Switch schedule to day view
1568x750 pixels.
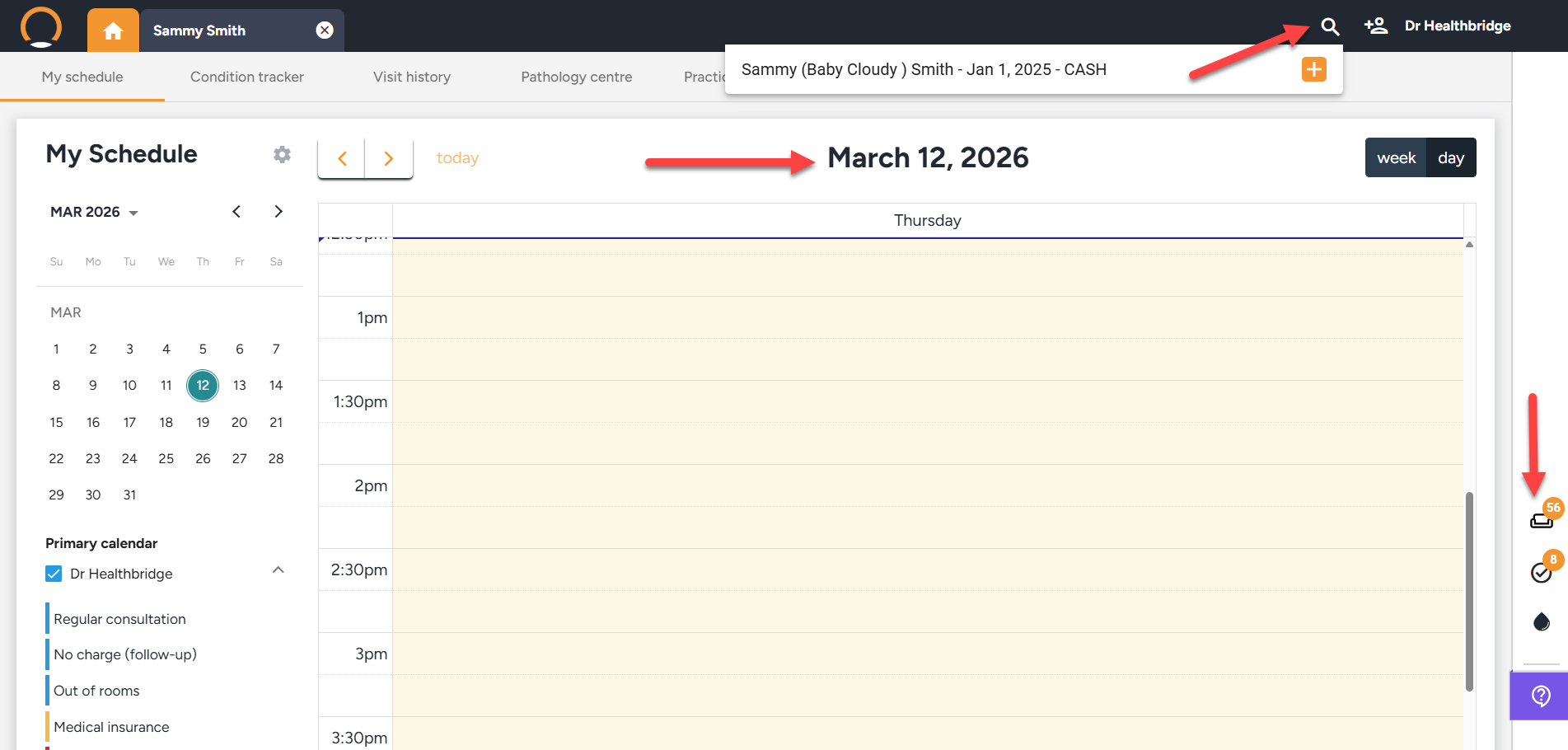[x=1450, y=157]
